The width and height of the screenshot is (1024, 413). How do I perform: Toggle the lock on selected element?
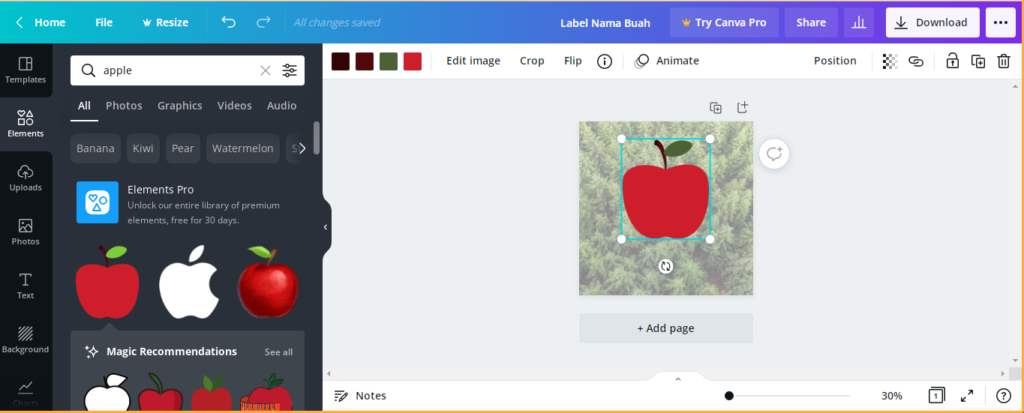click(x=952, y=61)
